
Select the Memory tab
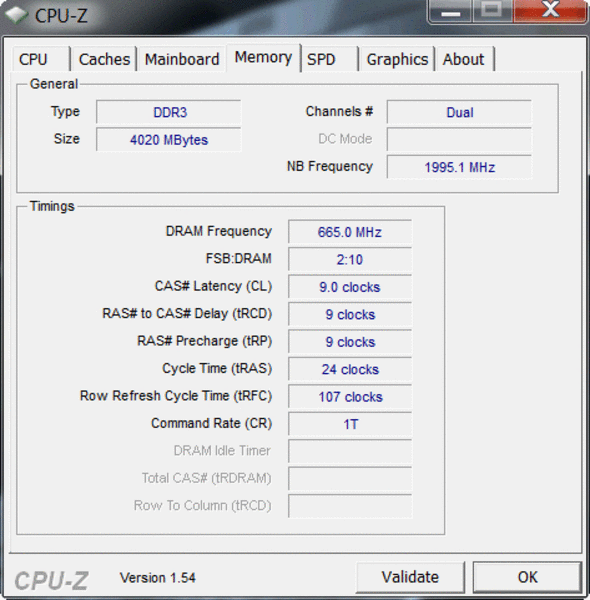(x=263, y=57)
